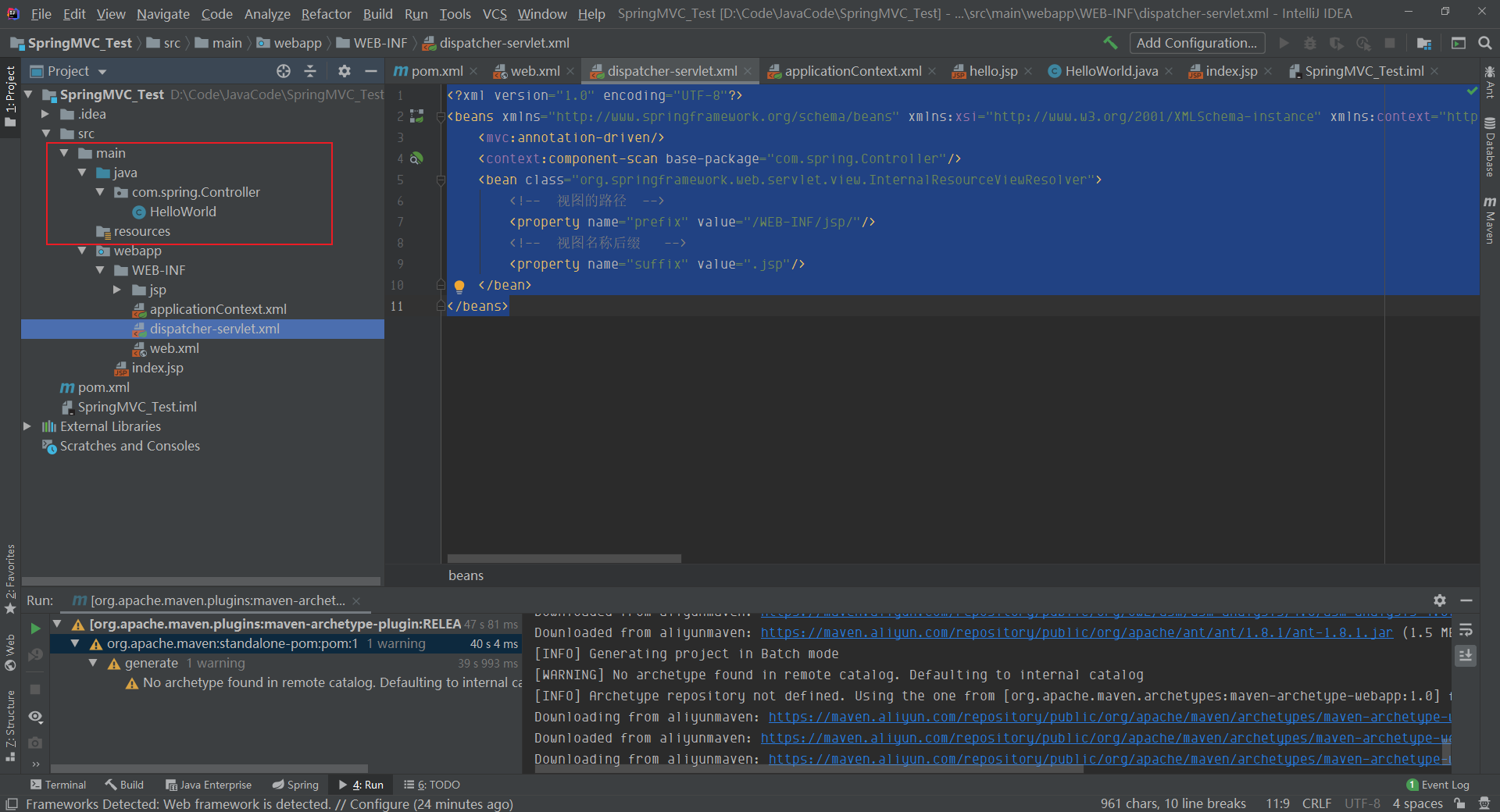This screenshot has height=812, width=1500.
Task: Click the Build Project hammer icon
Action: 1110,43
